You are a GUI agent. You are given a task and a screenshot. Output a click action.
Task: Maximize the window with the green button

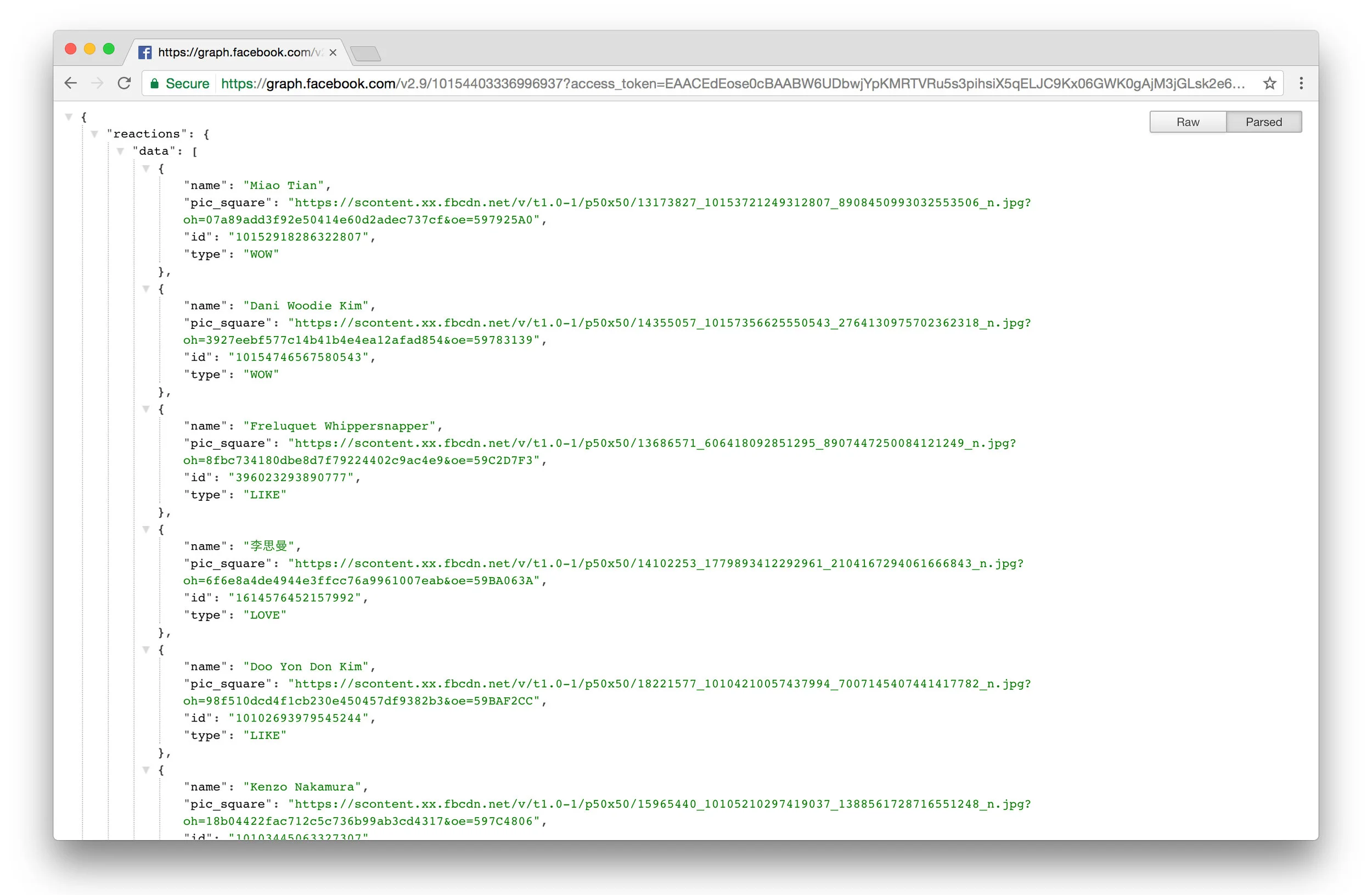point(108,49)
